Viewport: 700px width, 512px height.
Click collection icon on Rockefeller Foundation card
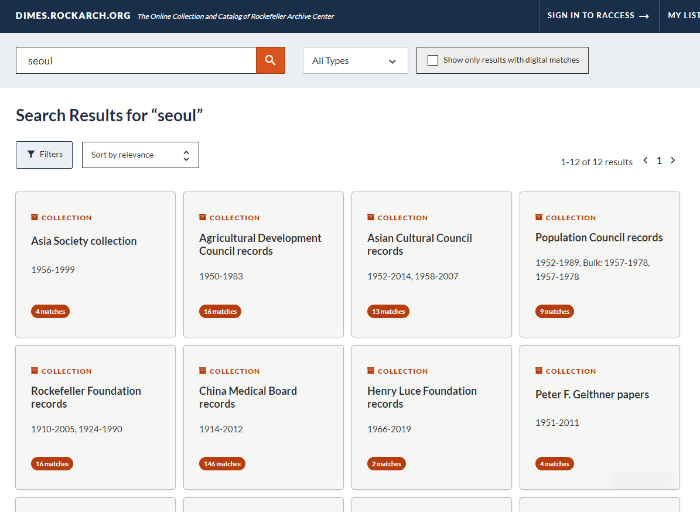point(34,371)
